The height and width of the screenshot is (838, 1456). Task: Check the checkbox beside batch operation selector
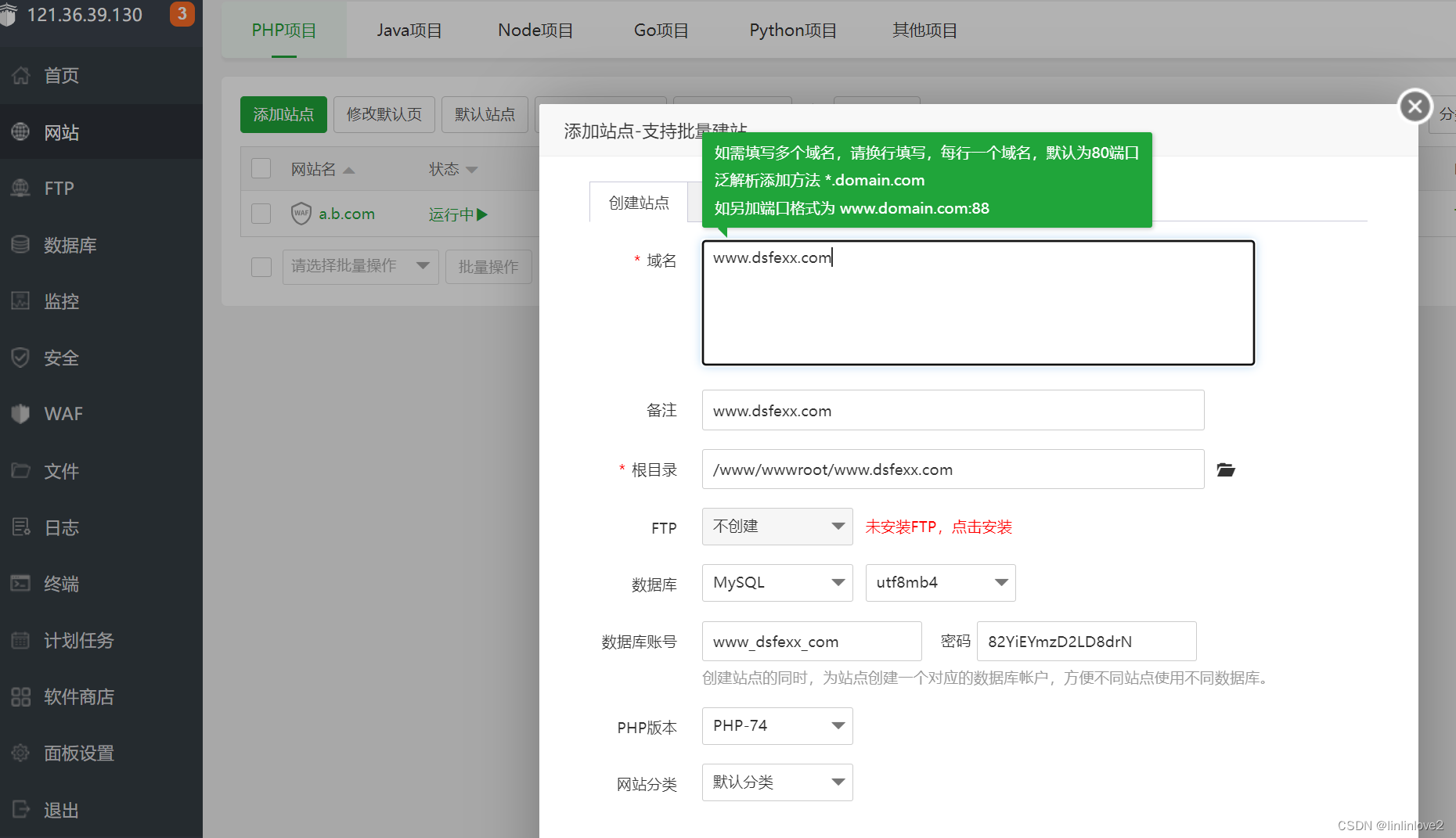pyautogui.click(x=261, y=267)
